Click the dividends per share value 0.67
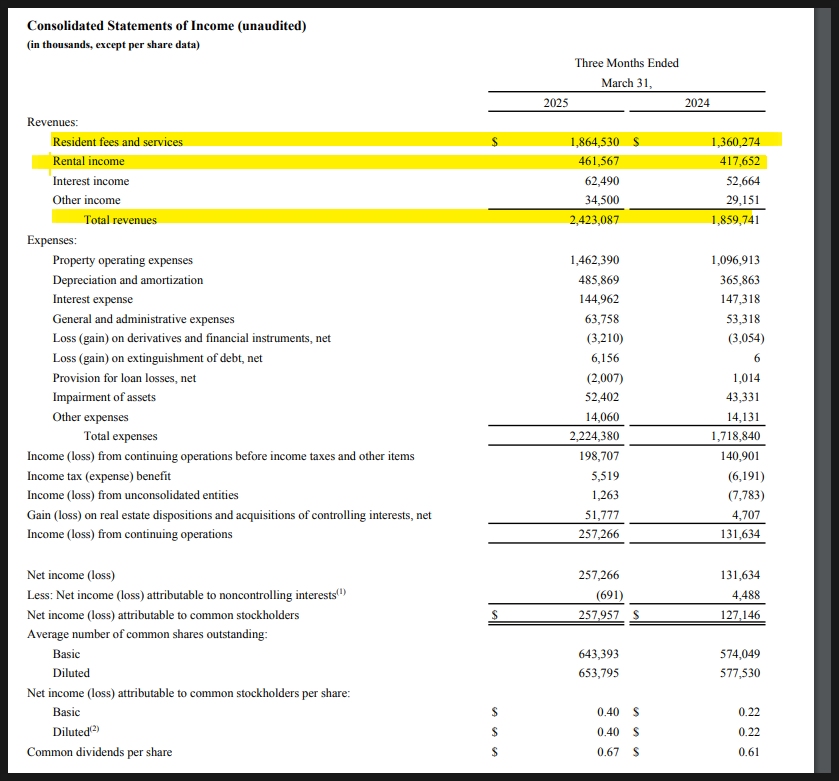The width and height of the screenshot is (839, 781). pyautogui.click(x=608, y=752)
